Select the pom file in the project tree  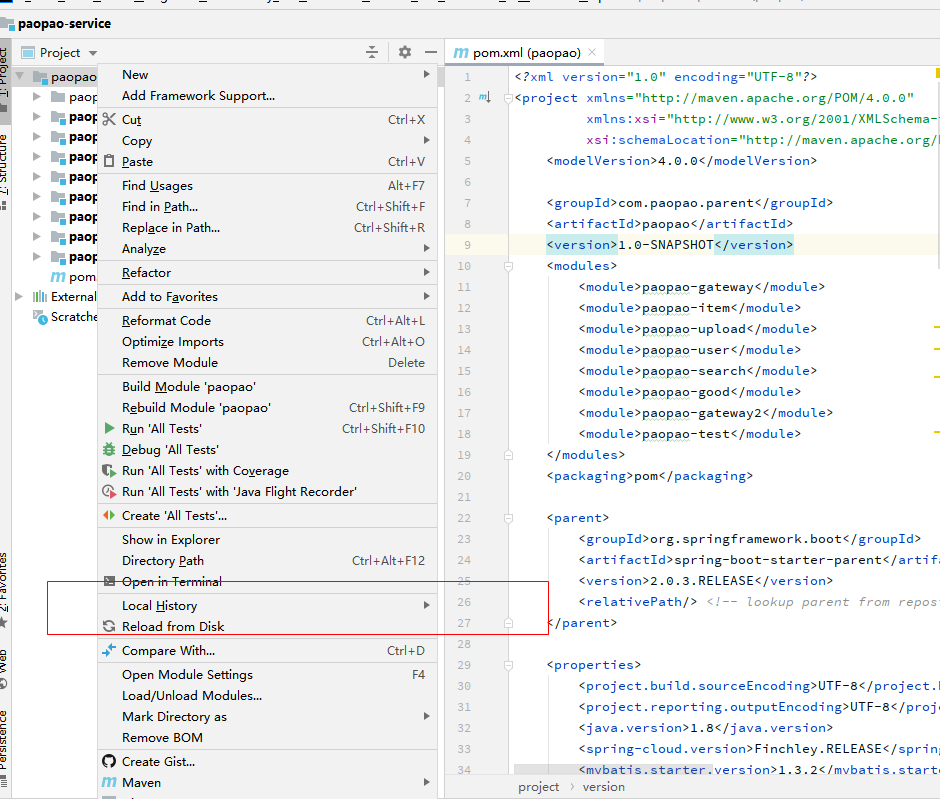coord(73,277)
